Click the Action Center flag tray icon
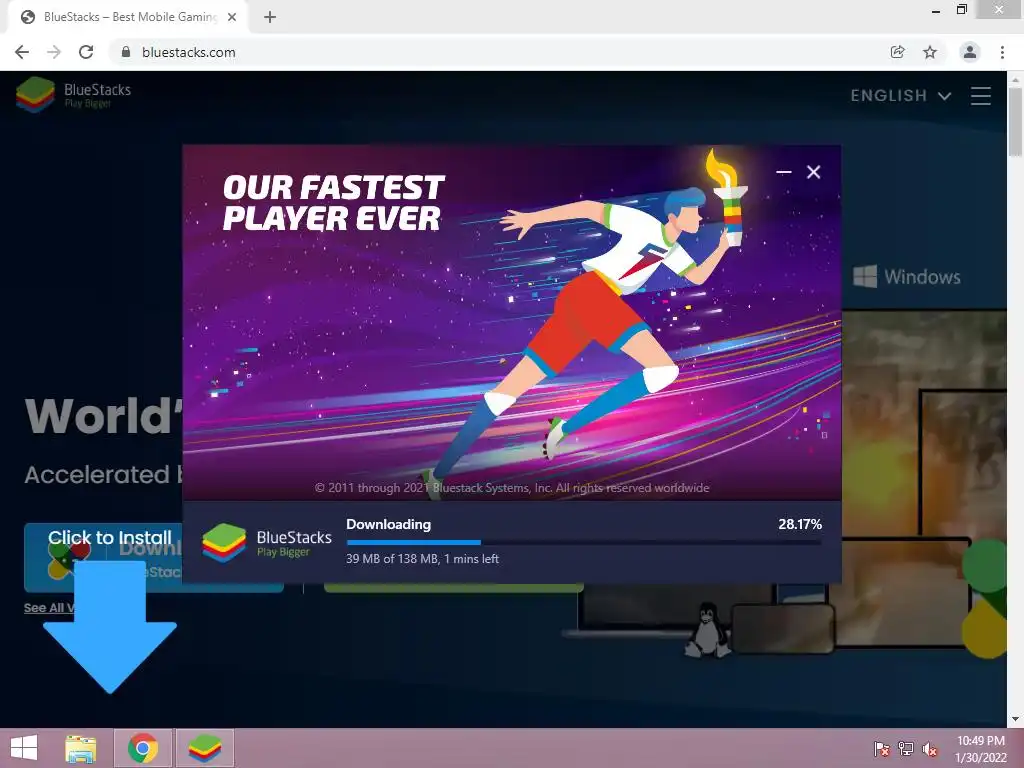Image resolution: width=1024 pixels, height=768 pixels. click(x=882, y=749)
